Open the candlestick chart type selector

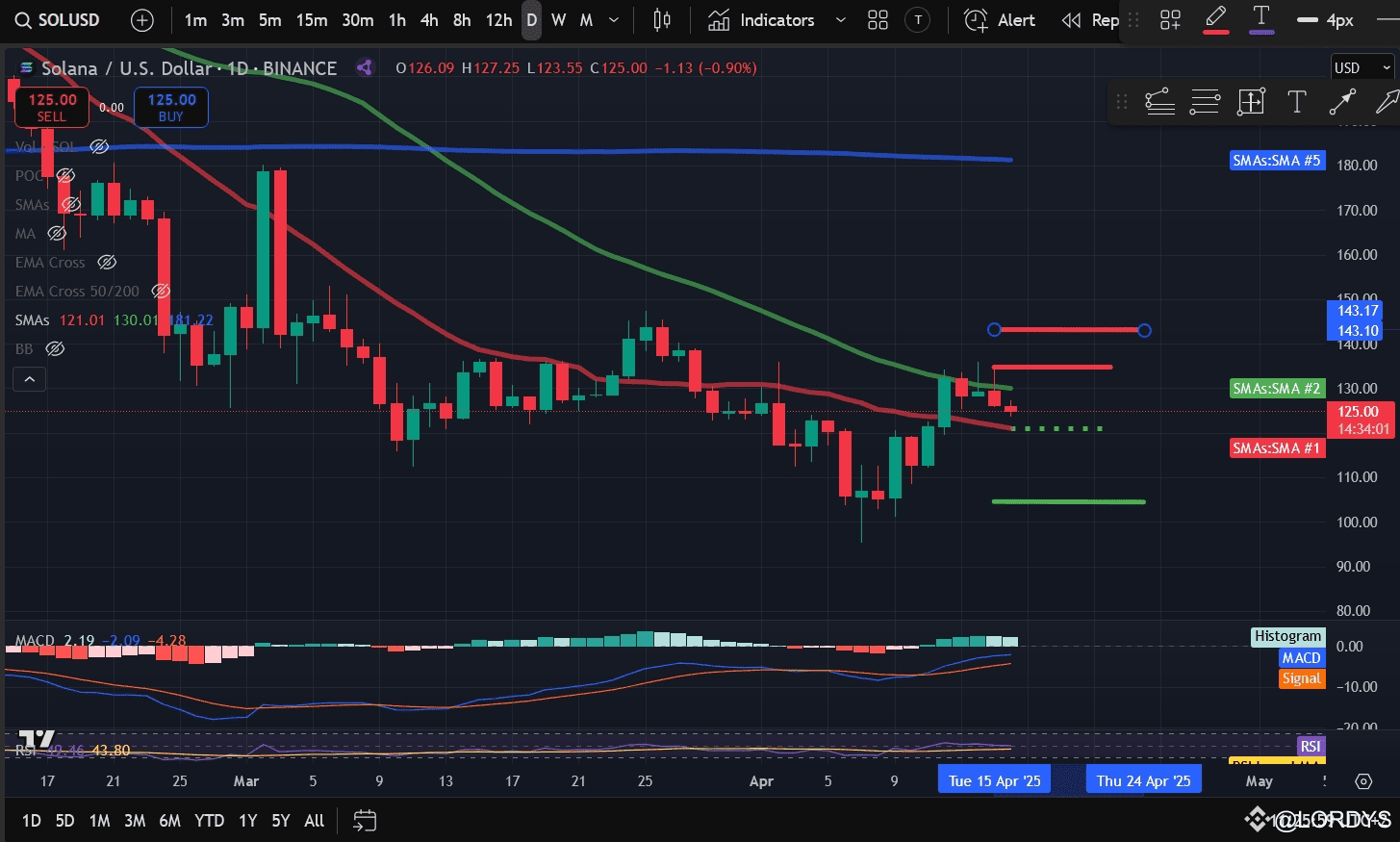coord(662,20)
